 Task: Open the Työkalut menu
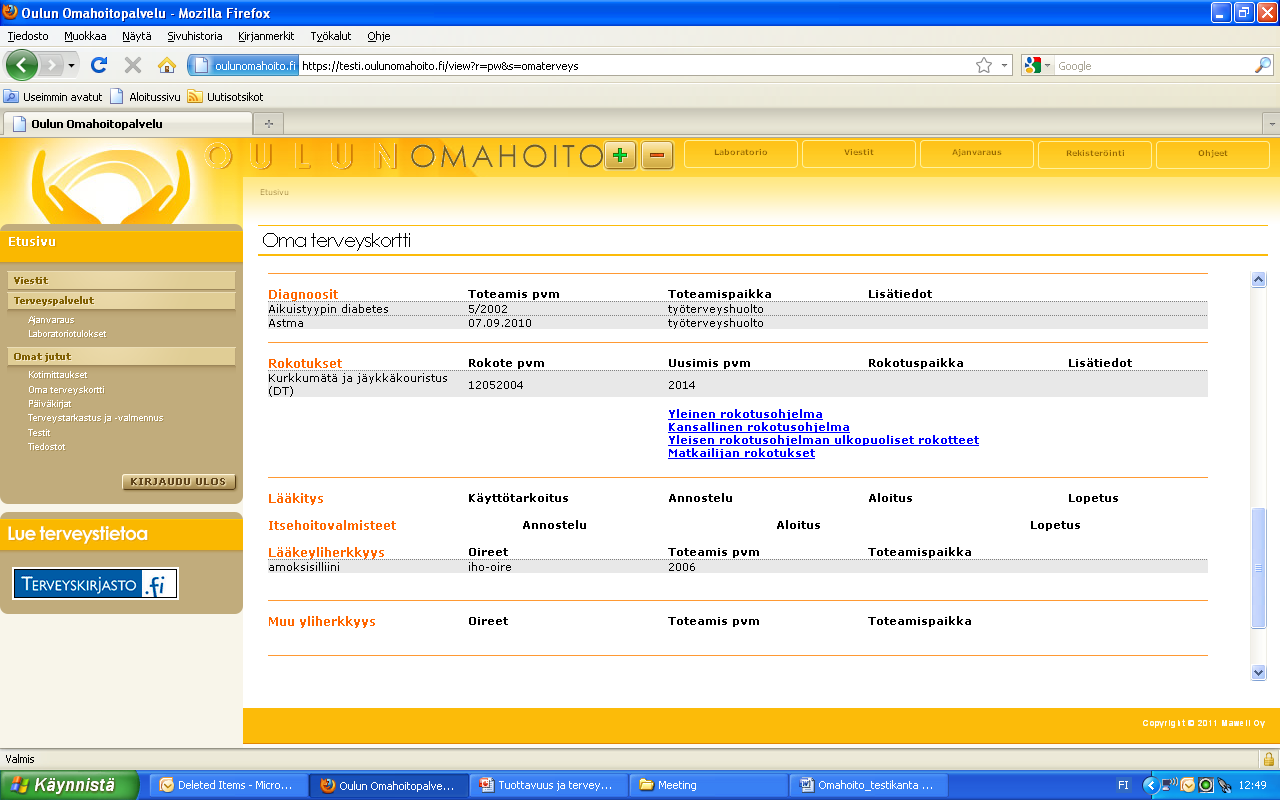pos(331,36)
